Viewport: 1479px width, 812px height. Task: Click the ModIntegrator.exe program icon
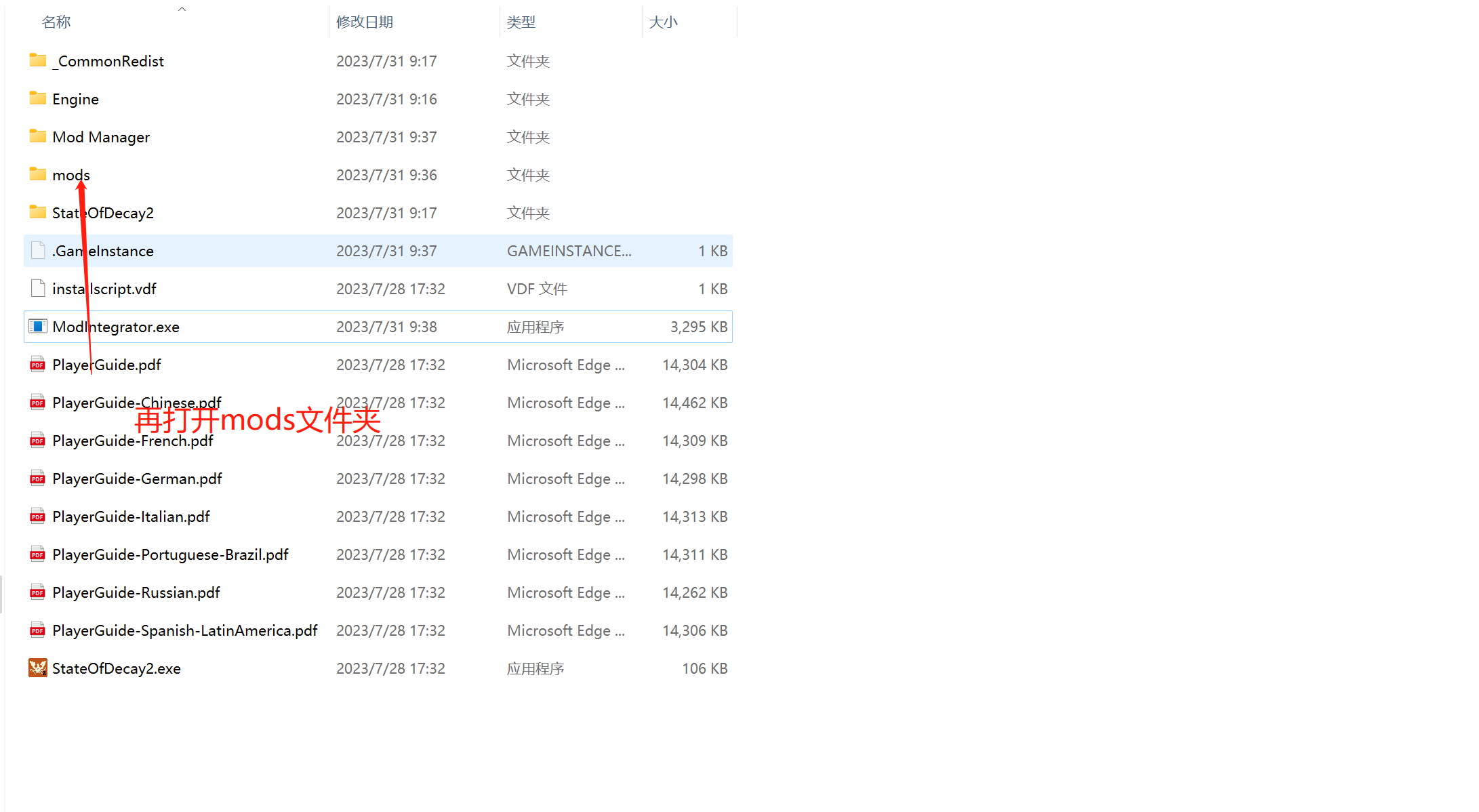pyautogui.click(x=38, y=326)
